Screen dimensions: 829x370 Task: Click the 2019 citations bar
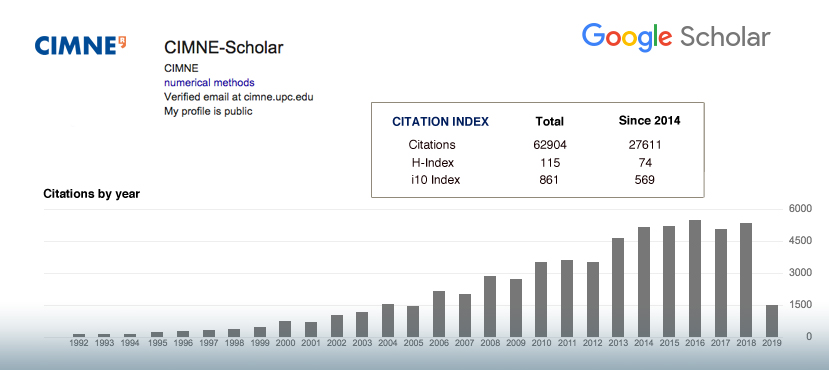[x=771, y=321]
